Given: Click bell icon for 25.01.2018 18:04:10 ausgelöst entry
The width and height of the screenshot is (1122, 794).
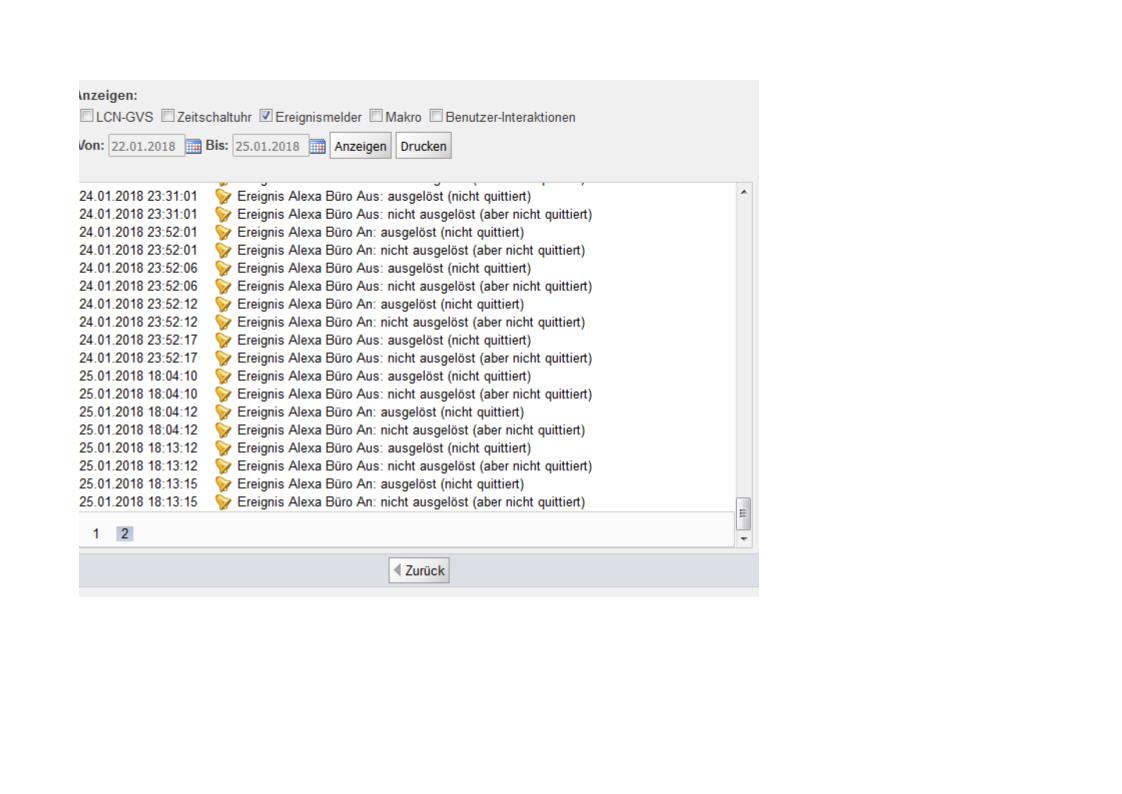Looking at the screenshot, I should coord(224,376).
